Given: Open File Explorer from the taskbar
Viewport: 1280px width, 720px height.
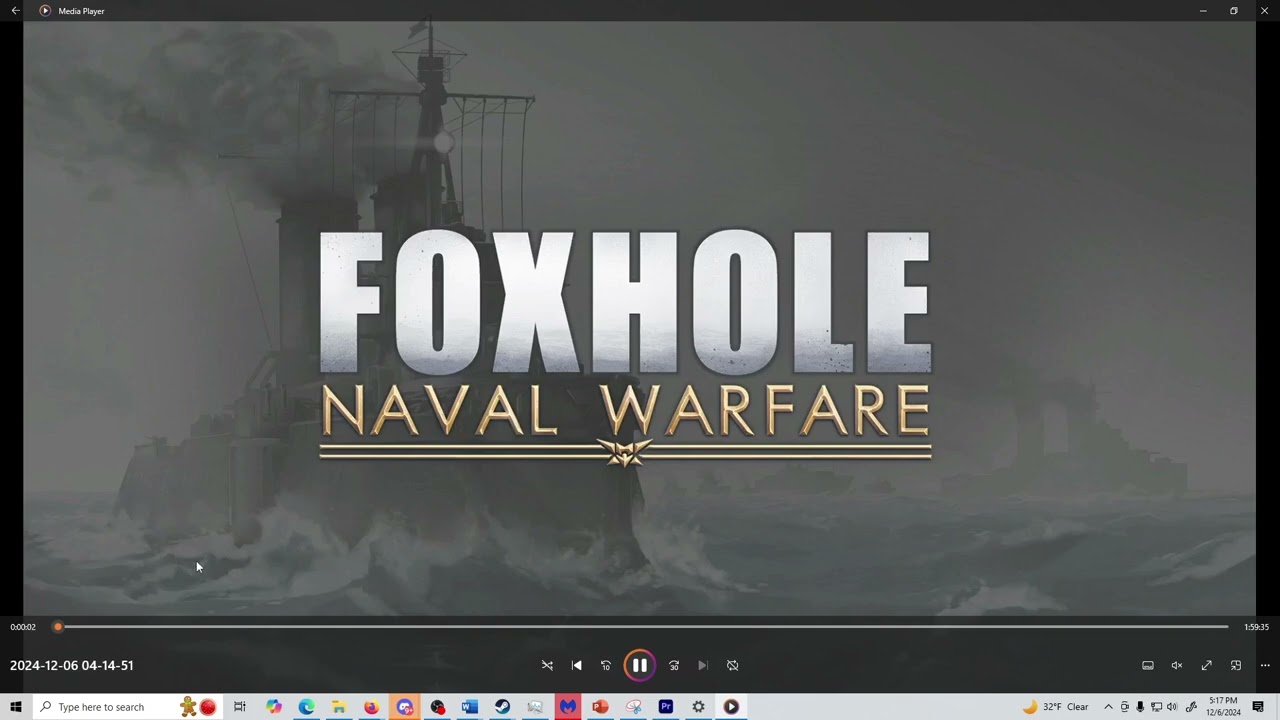Looking at the screenshot, I should [339, 707].
